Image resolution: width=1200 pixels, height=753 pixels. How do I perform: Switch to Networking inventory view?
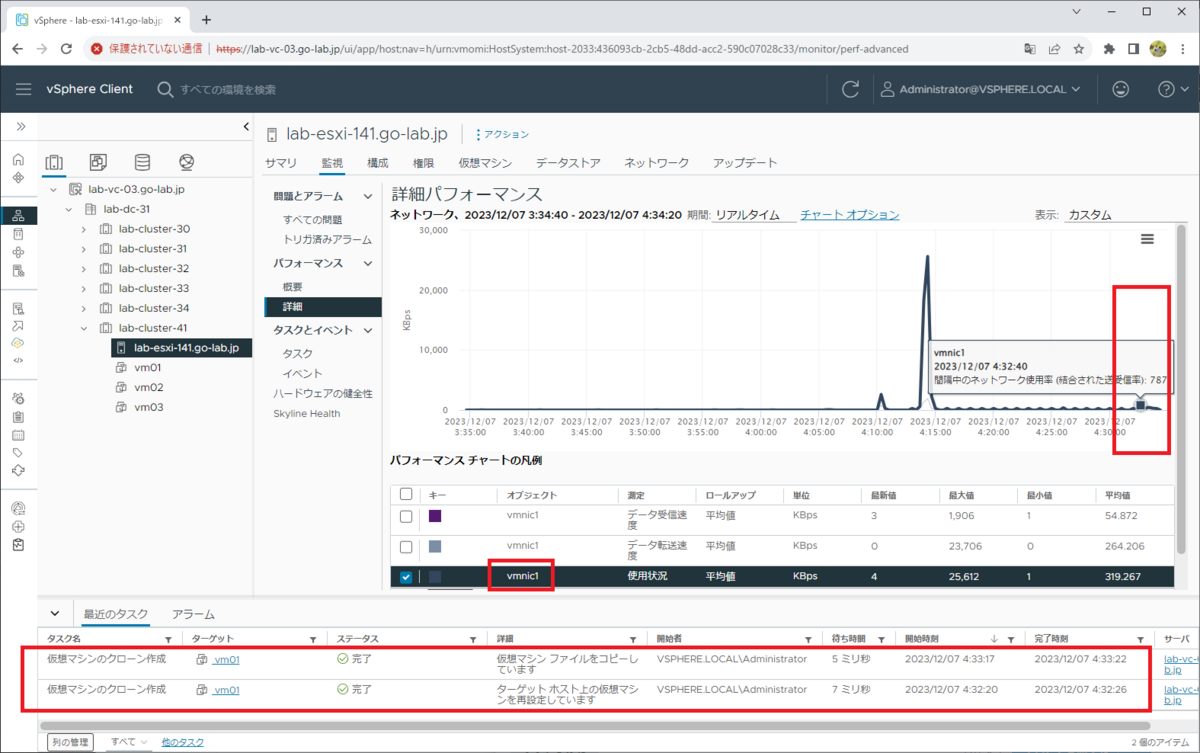click(x=186, y=162)
